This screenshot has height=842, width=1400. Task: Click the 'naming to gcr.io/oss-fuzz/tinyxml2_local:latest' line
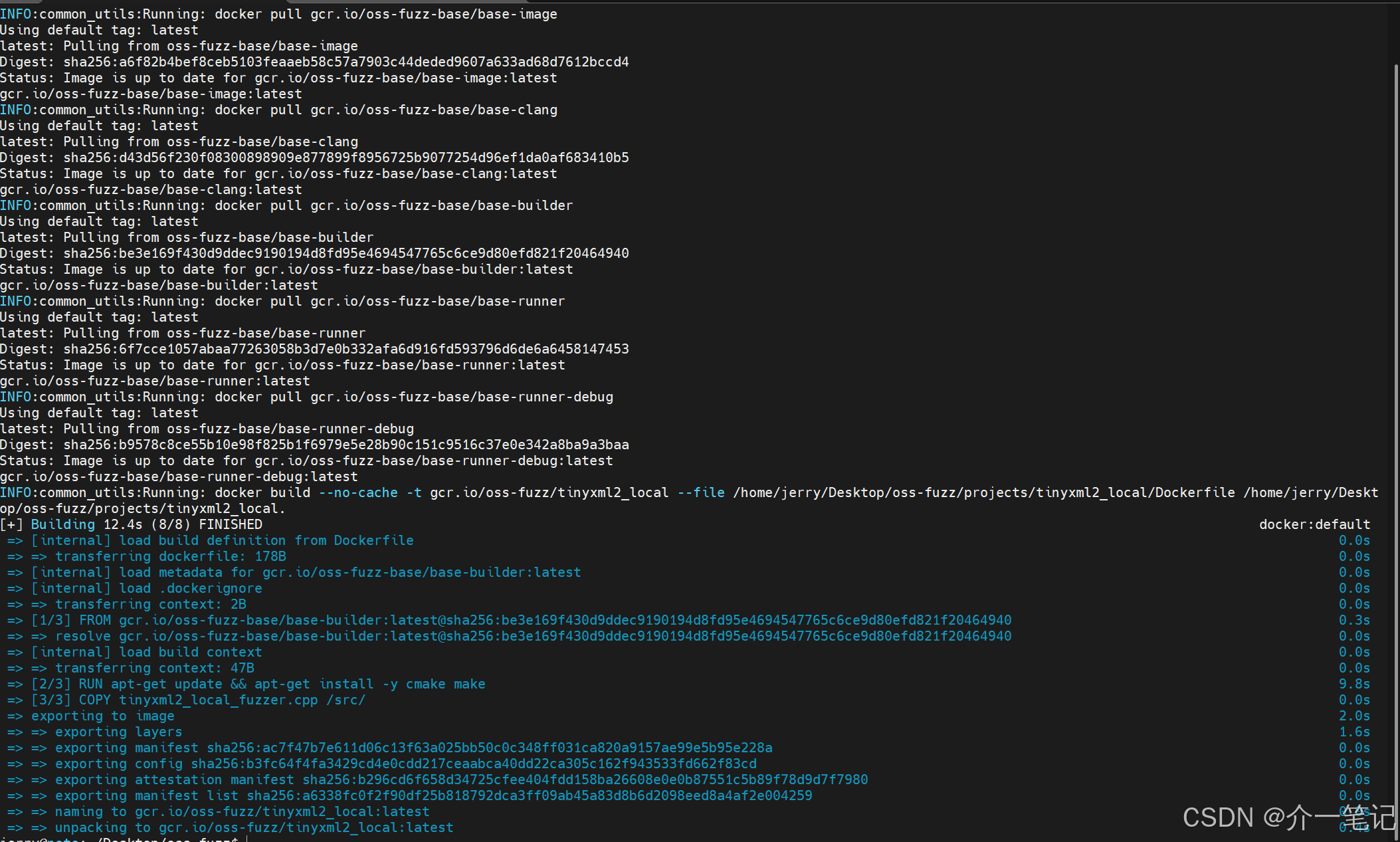[x=242, y=811]
